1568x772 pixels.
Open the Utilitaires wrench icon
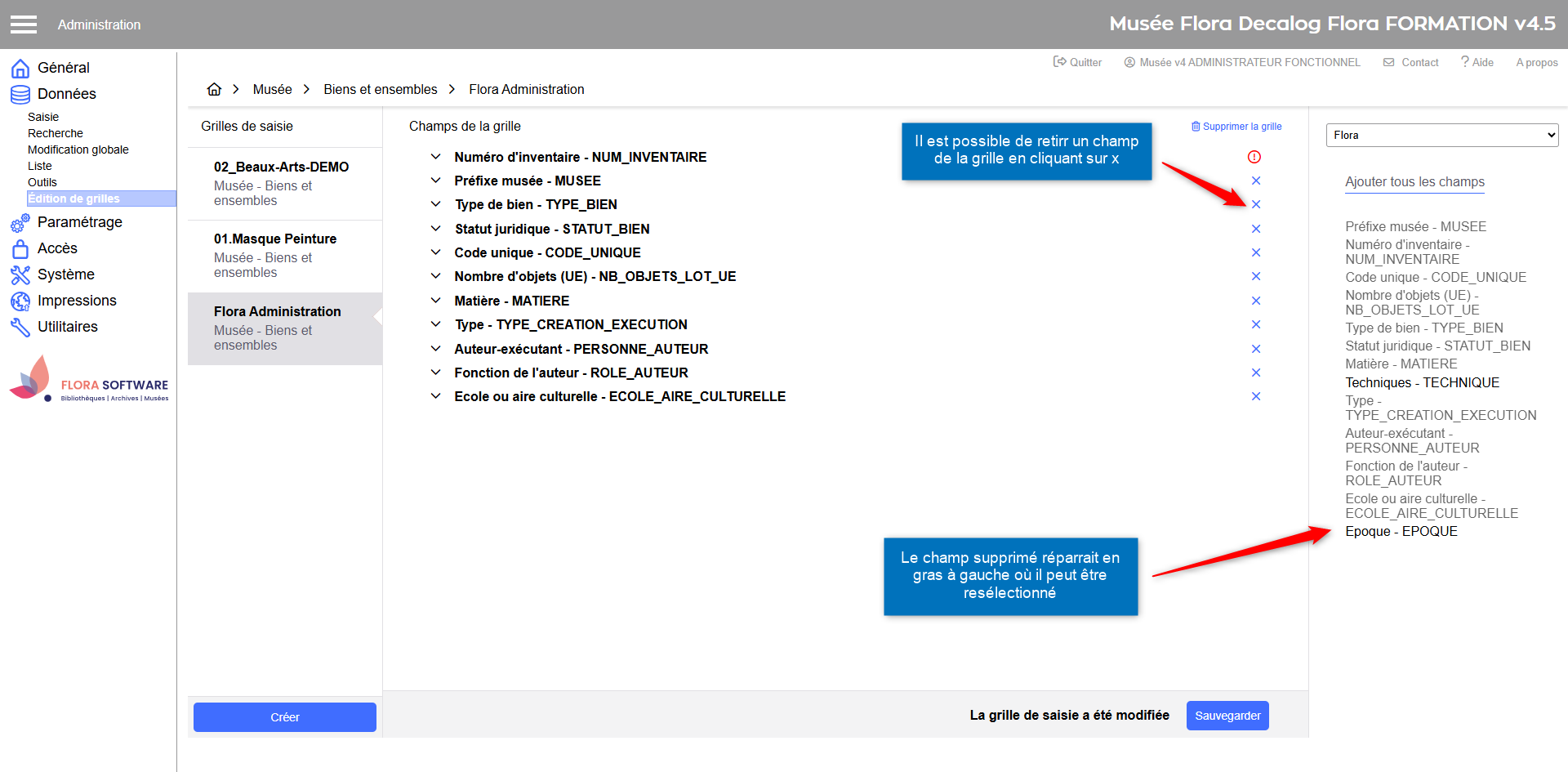pos(20,327)
